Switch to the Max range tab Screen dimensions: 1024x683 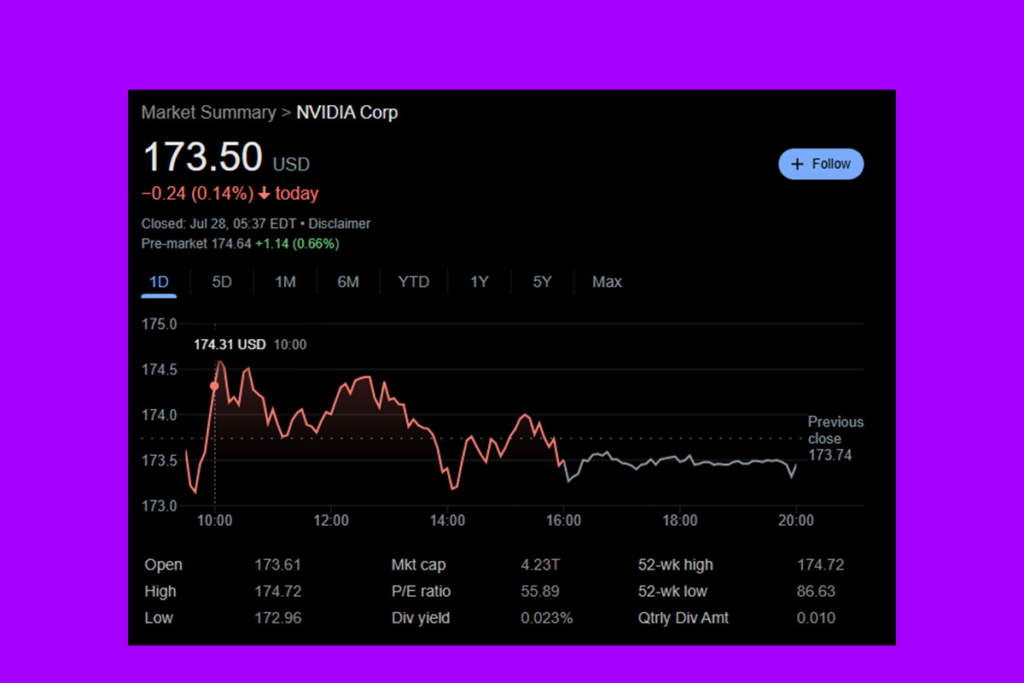(606, 282)
